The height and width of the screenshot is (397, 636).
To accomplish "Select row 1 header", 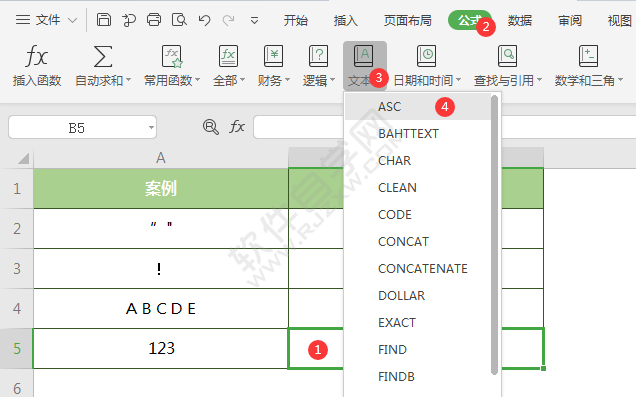I will coord(17,189).
